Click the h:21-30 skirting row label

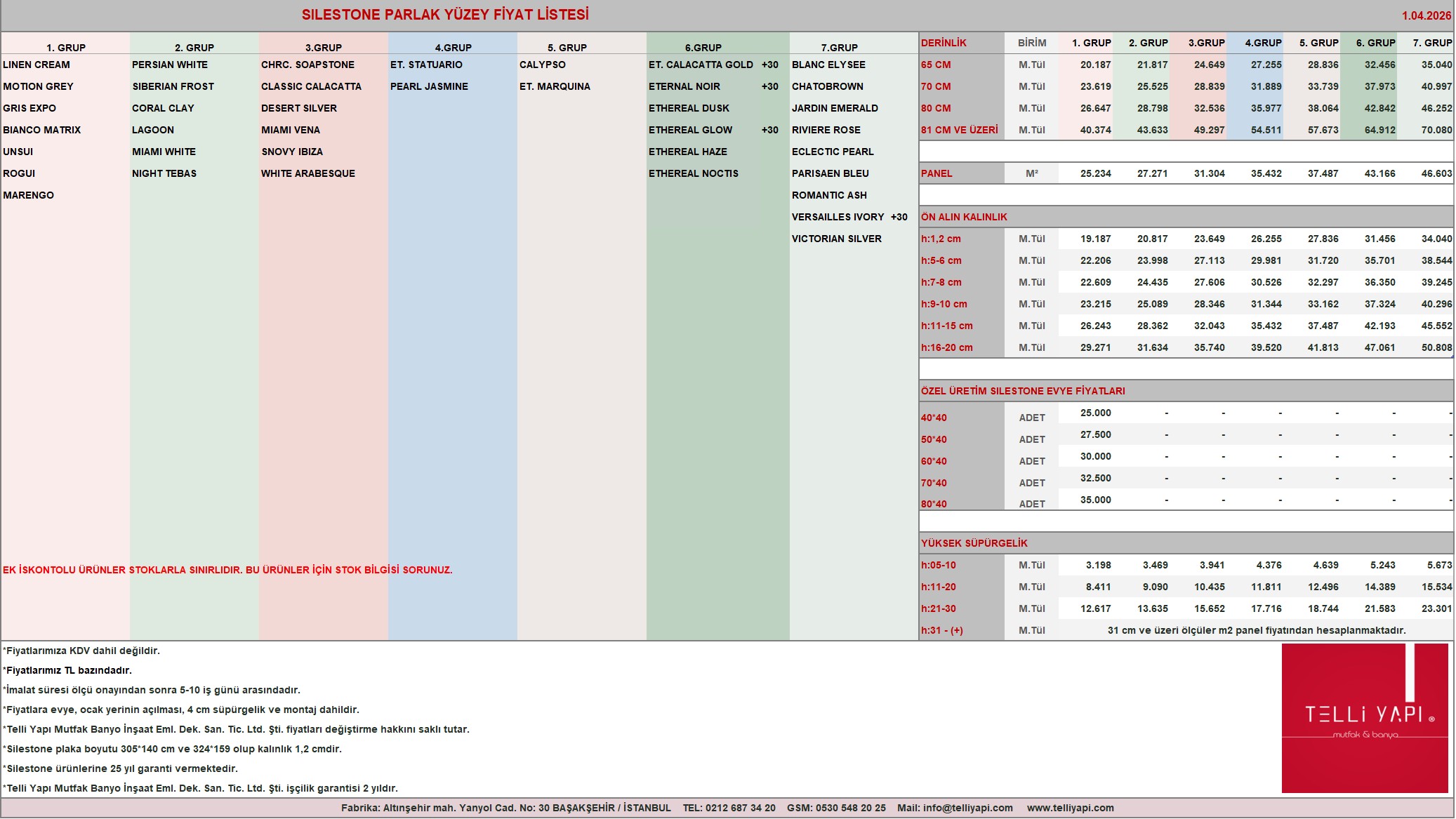click(939, 608)
